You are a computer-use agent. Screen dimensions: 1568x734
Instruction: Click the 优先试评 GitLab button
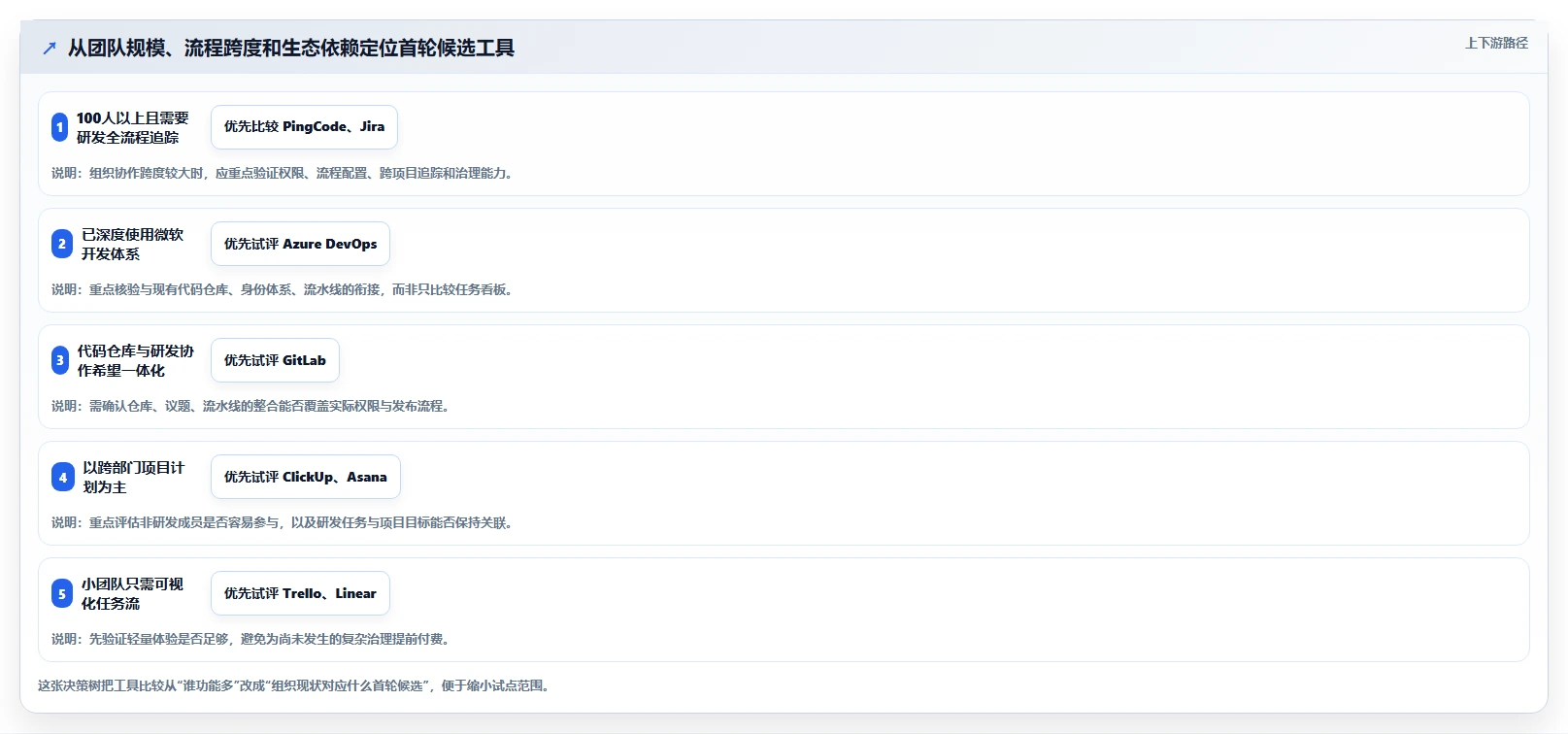tap(275, 360)
